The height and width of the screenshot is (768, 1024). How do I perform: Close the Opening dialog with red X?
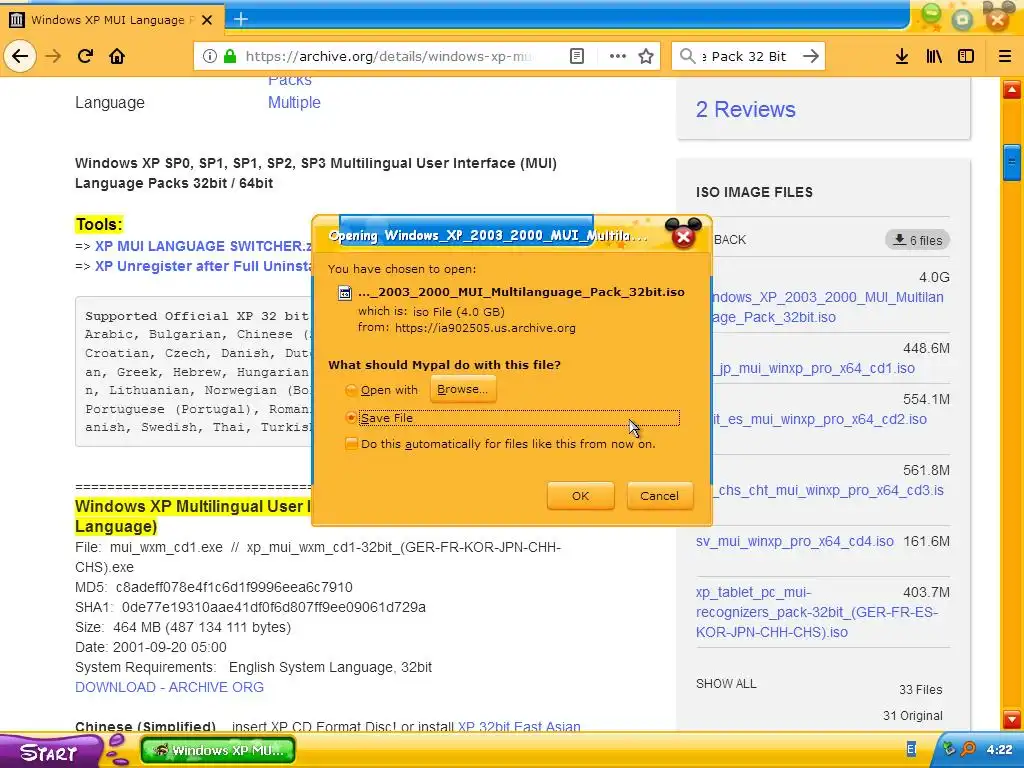click(x=684, y=236)
